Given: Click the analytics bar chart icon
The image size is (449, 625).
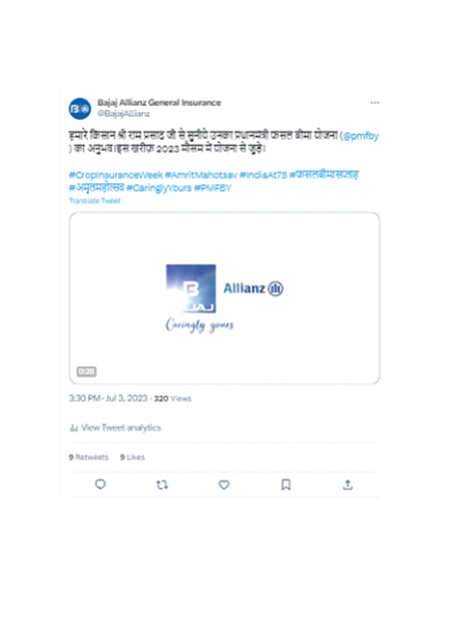Looking at the screenshot, I should coord(74,428).
